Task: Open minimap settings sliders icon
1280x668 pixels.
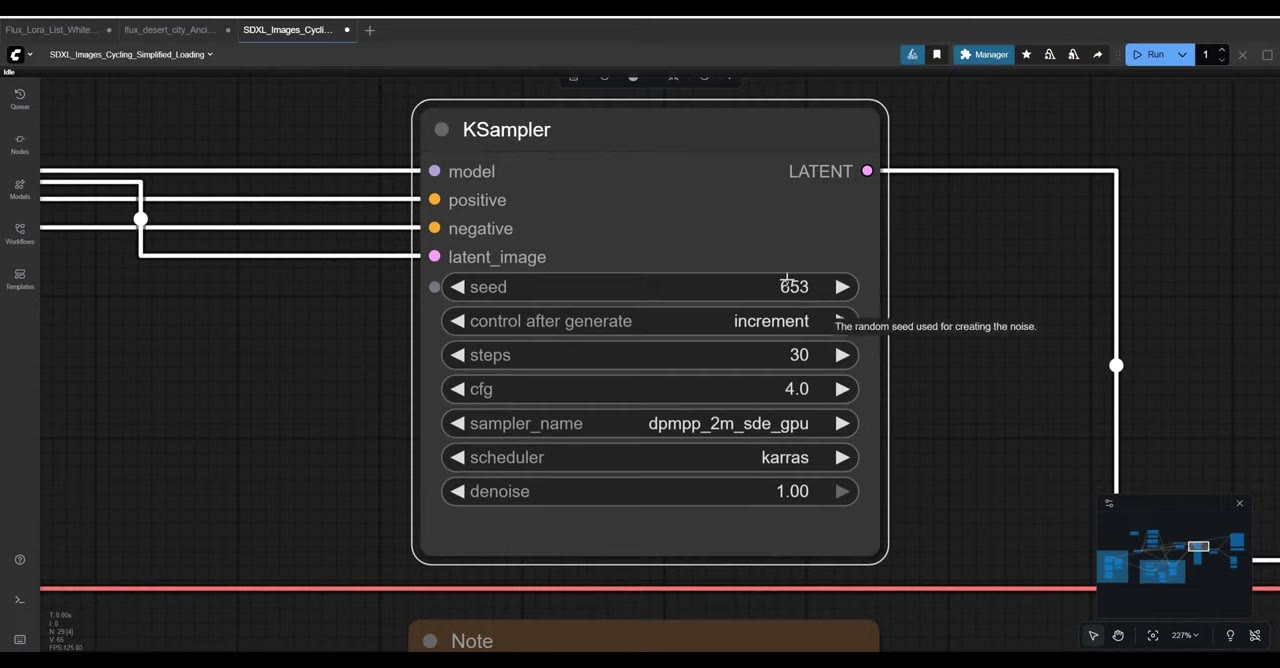Action: tap(1109, 503)
